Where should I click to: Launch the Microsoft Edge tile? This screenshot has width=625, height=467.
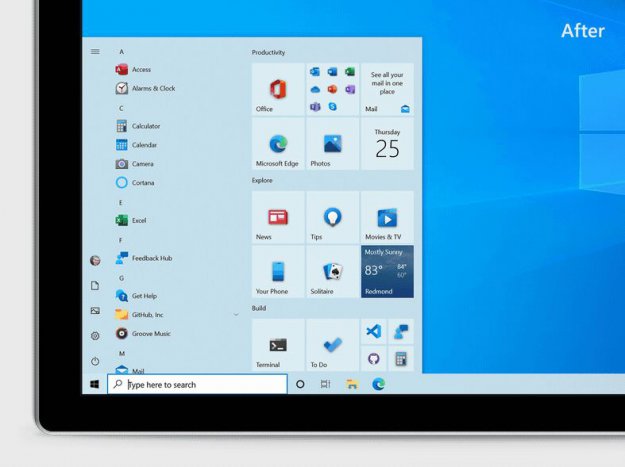pos(278,144)
